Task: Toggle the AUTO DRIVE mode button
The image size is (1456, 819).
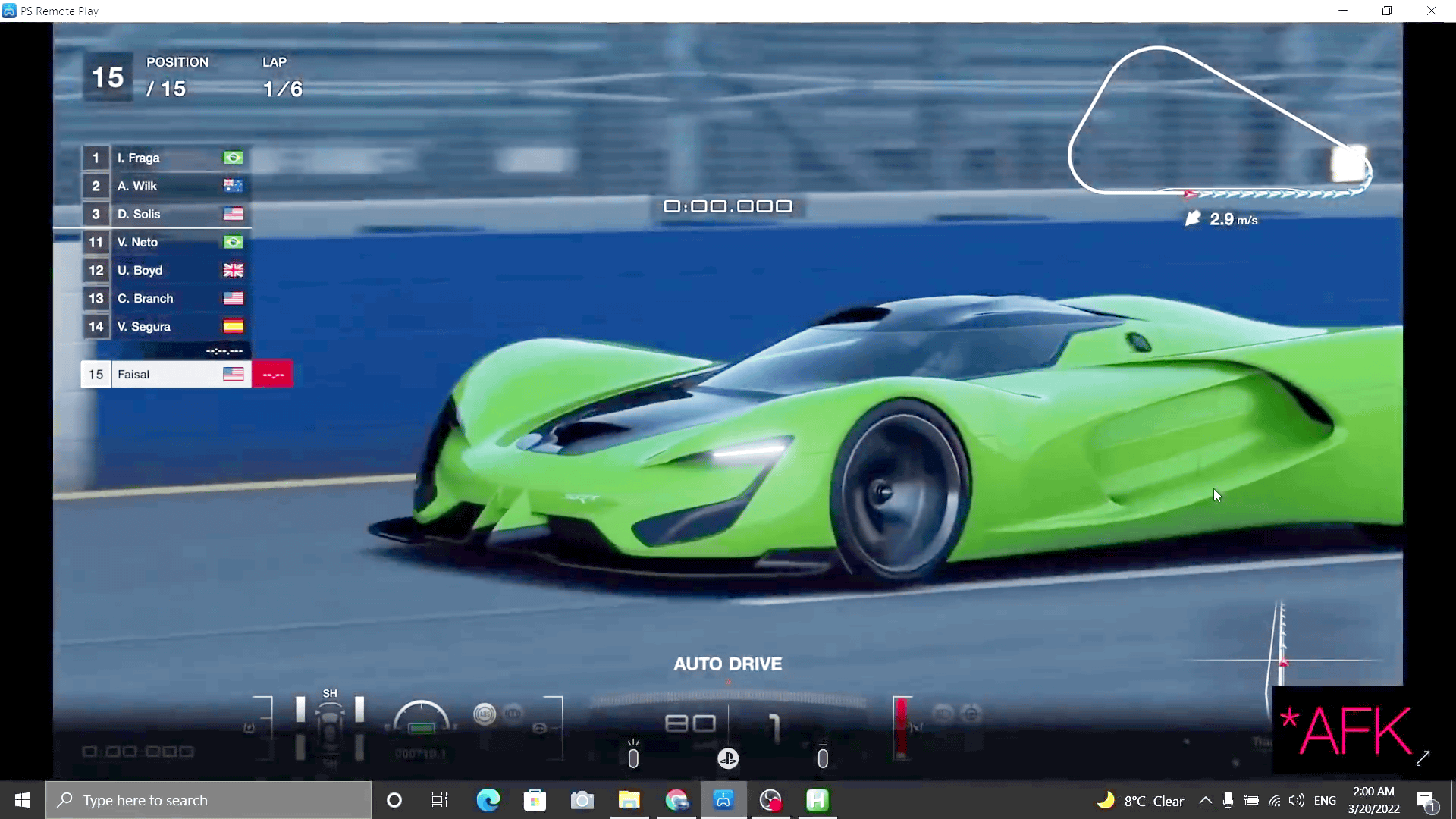Action: [x=728, y=663]
